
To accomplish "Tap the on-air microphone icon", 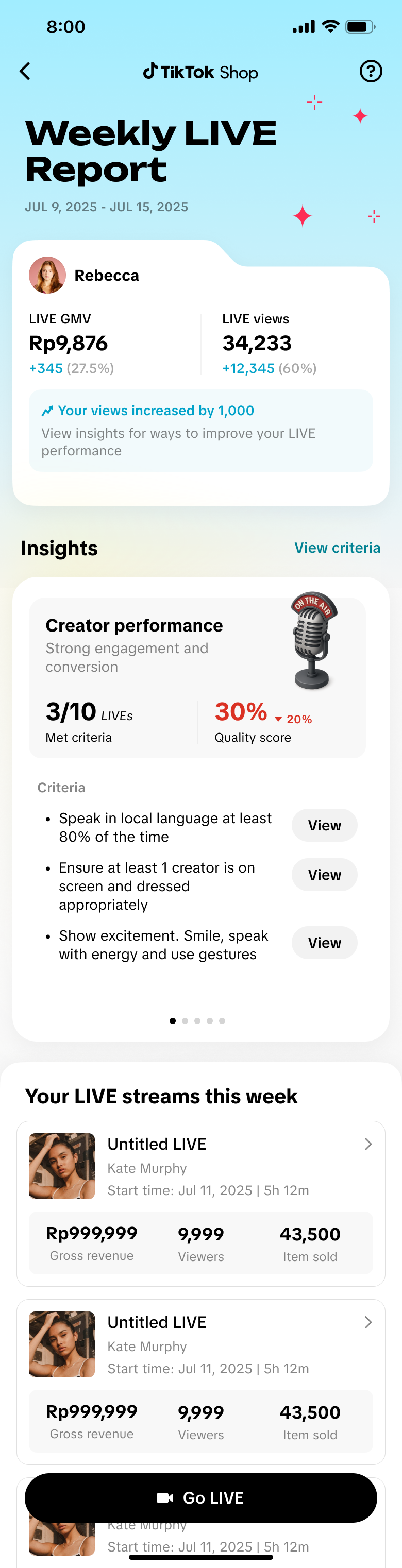I will (x=313, y=640).
